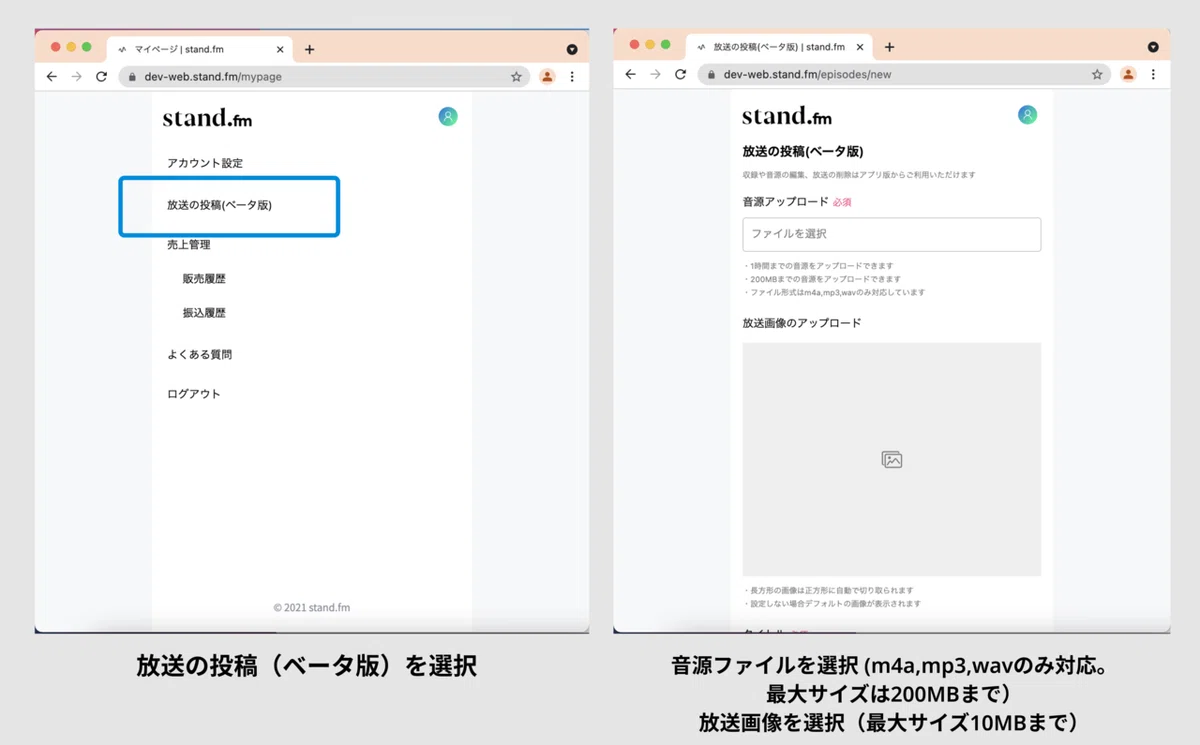Open three-dot Chrome menu in mypage window
This screenshot has height=745, width=1200.
(x=572, y=76)
